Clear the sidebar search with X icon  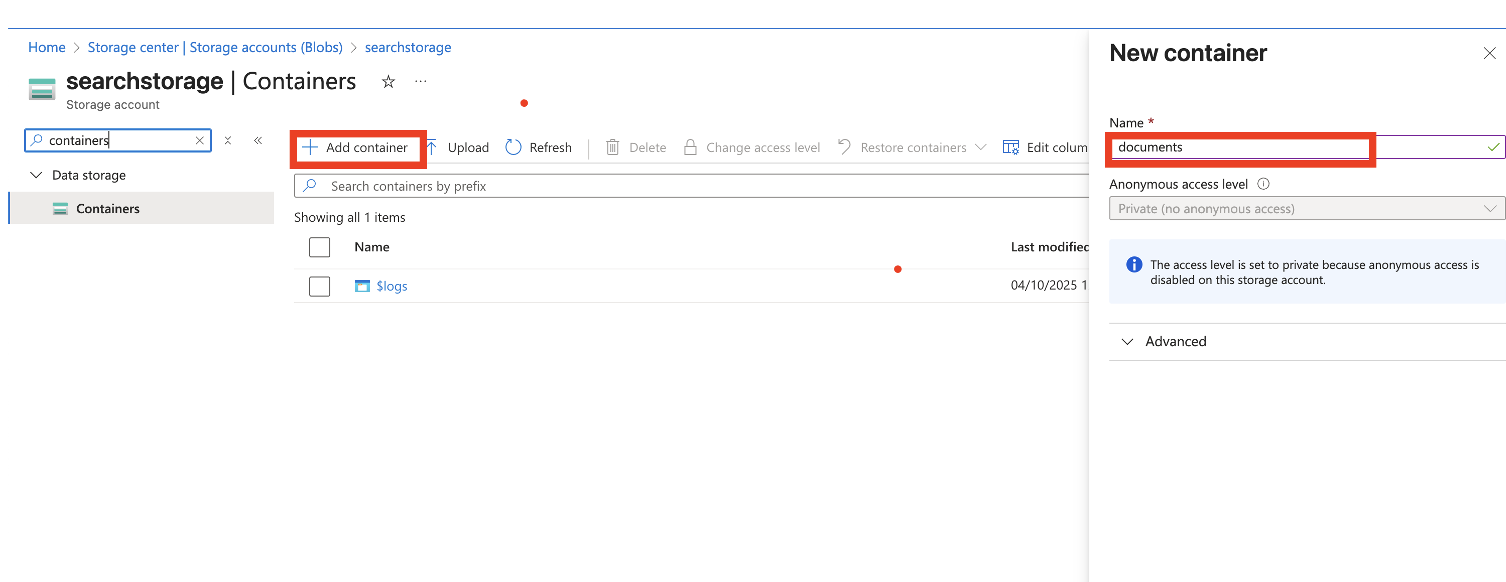tap(200, 141)
